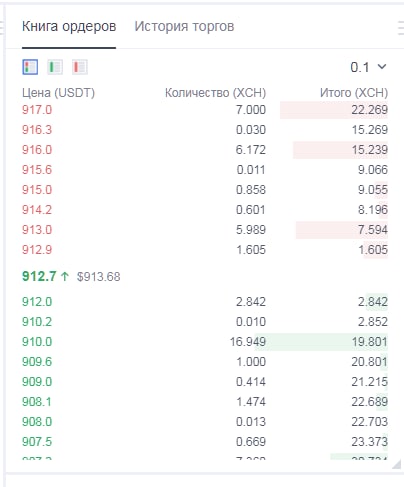The width and height of the screenshot is (404, 487).
Task: Click the $913.68 index price
Action: pos(99,277)
